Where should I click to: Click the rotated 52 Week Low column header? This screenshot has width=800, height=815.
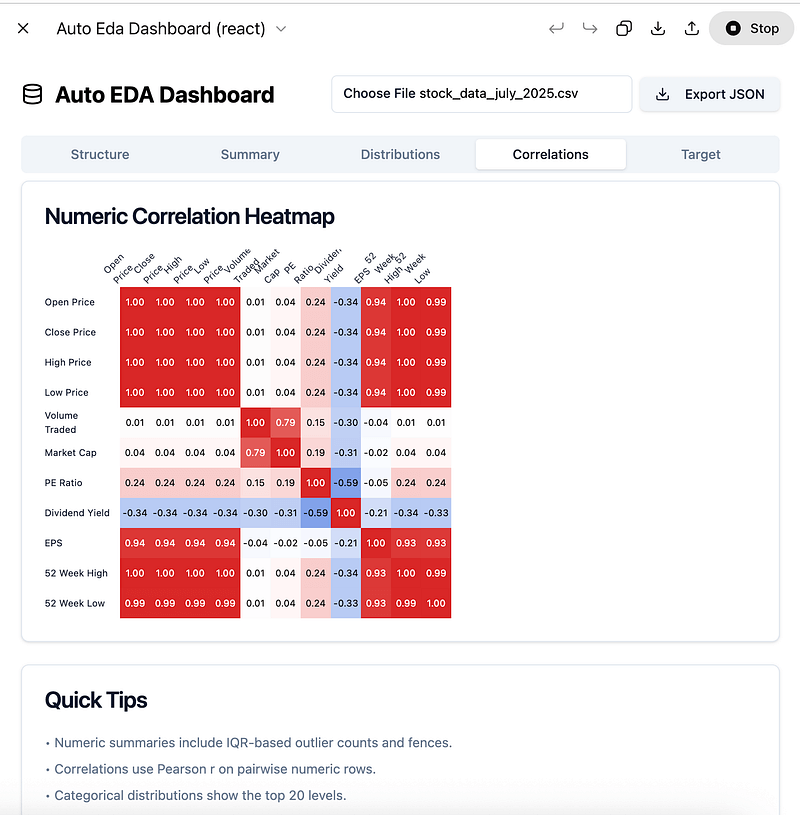(x=417, y=268)
